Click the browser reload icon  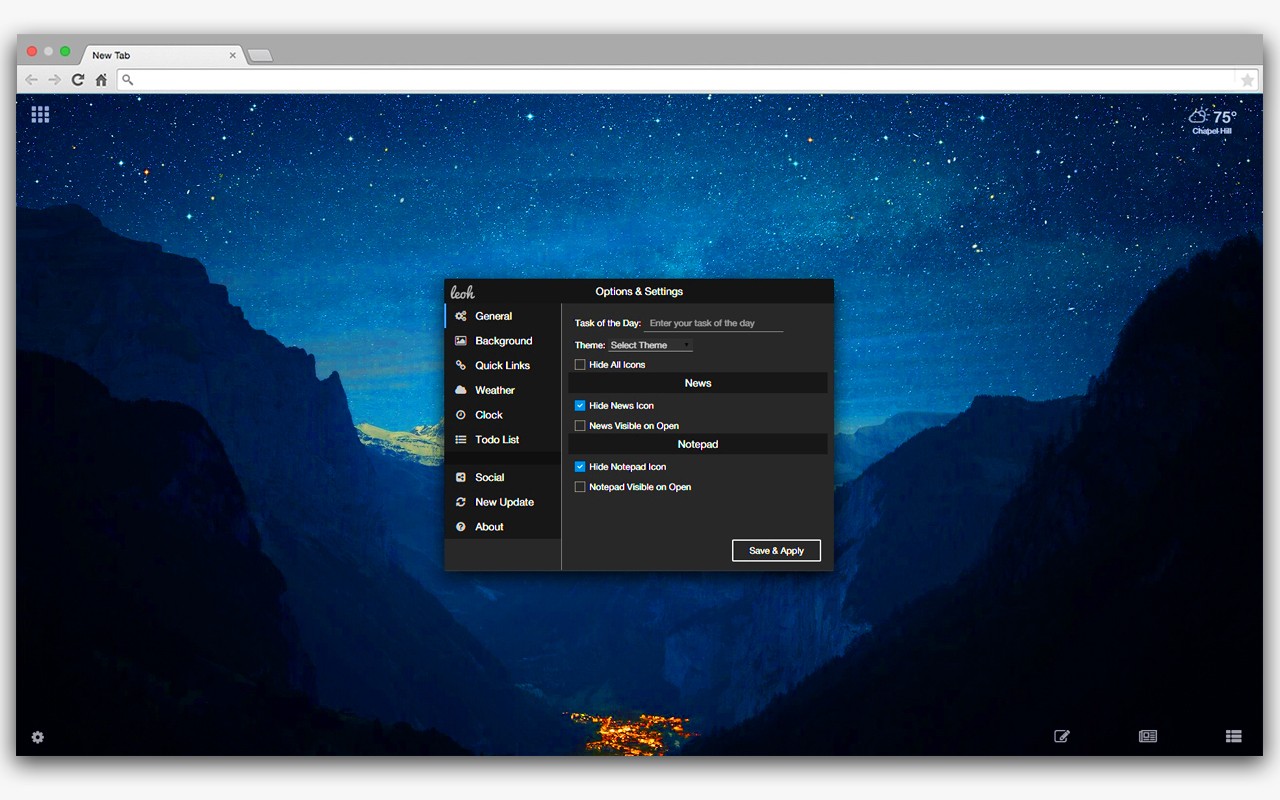(78, 80)
